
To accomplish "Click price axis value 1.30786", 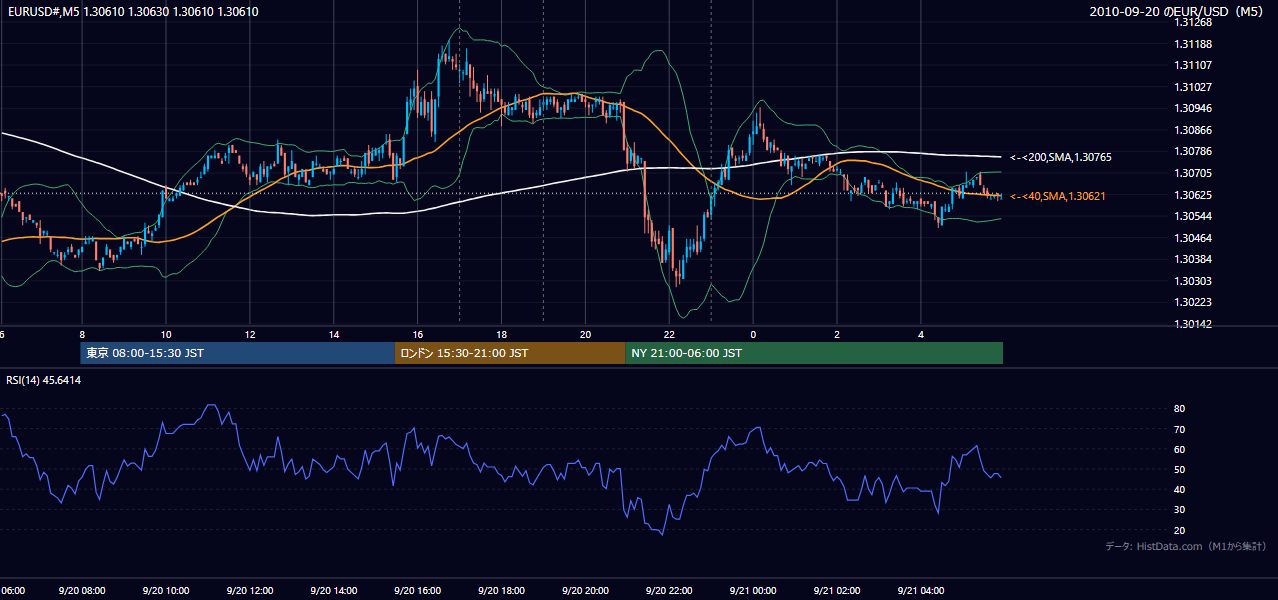I will click(x=1194, y=151).
